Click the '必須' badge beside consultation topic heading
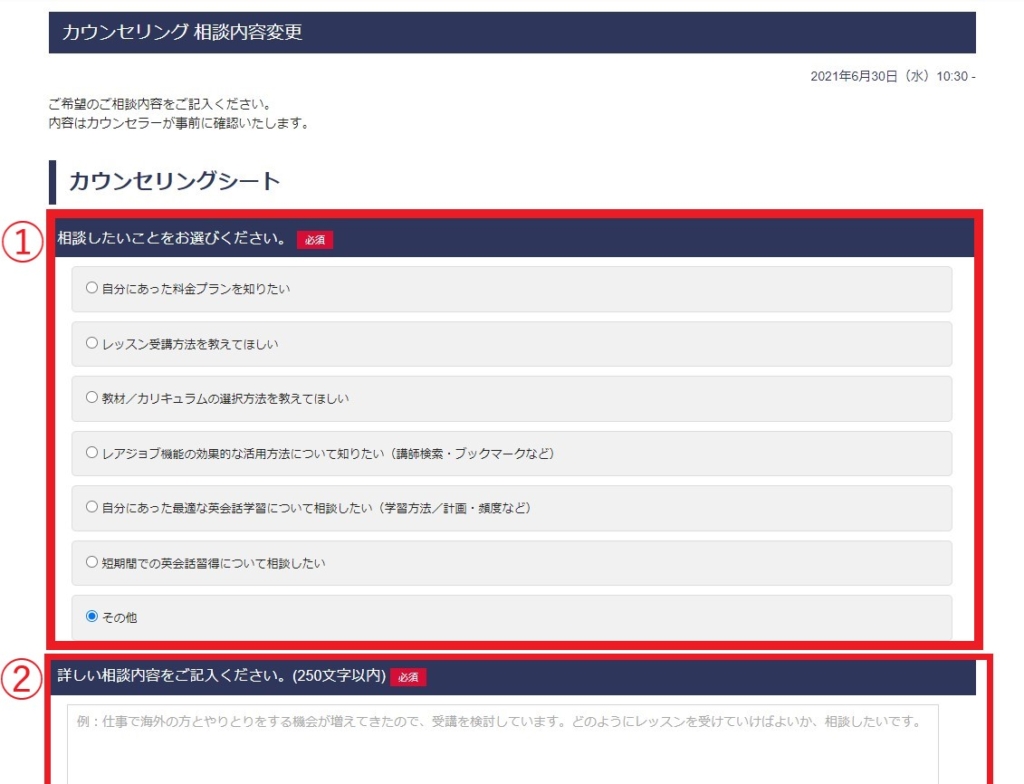The image size is (1024, 784). pyautogui.click(x=315, y=240)
